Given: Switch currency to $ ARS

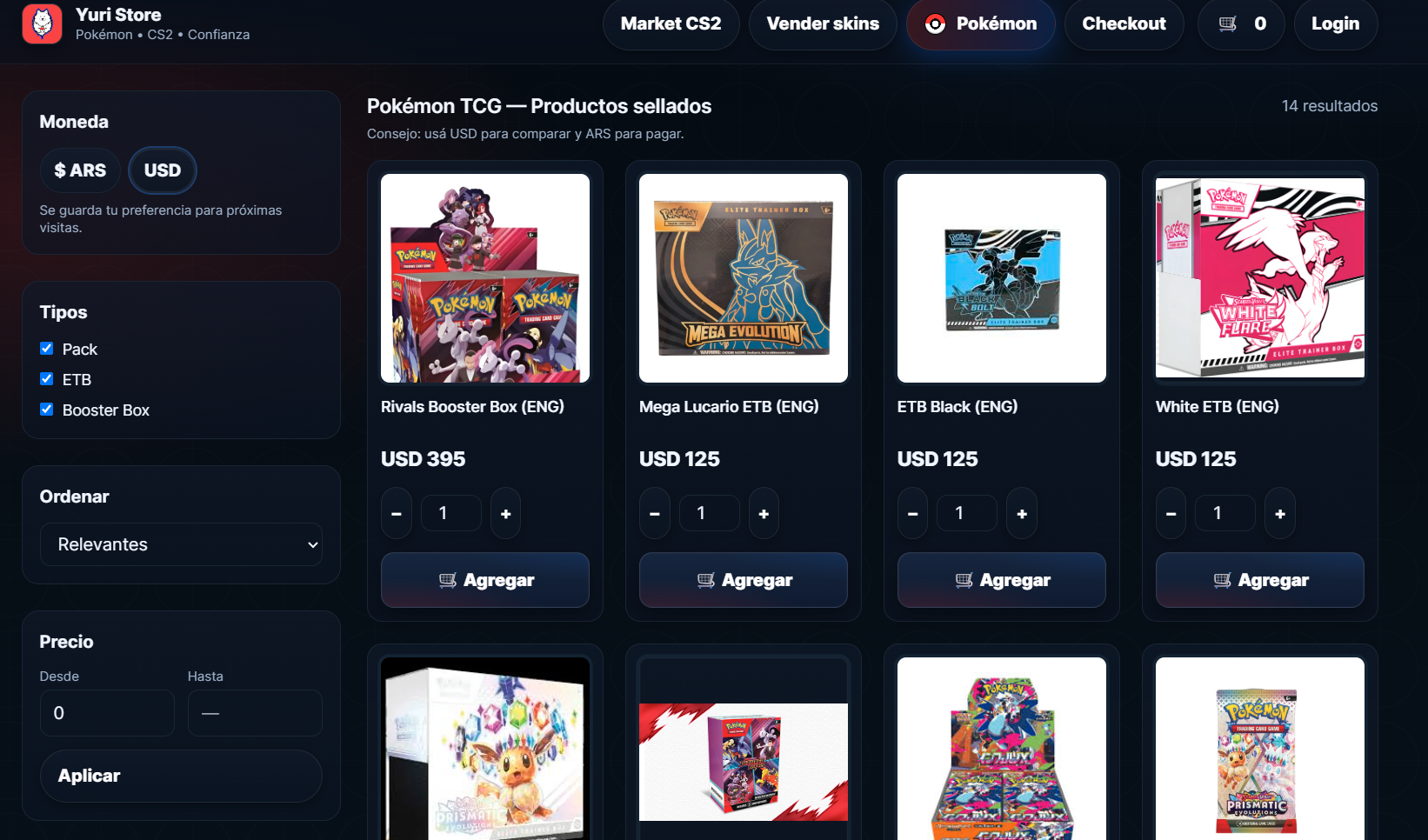Looking at the screenshot, I should click(80, 170).
